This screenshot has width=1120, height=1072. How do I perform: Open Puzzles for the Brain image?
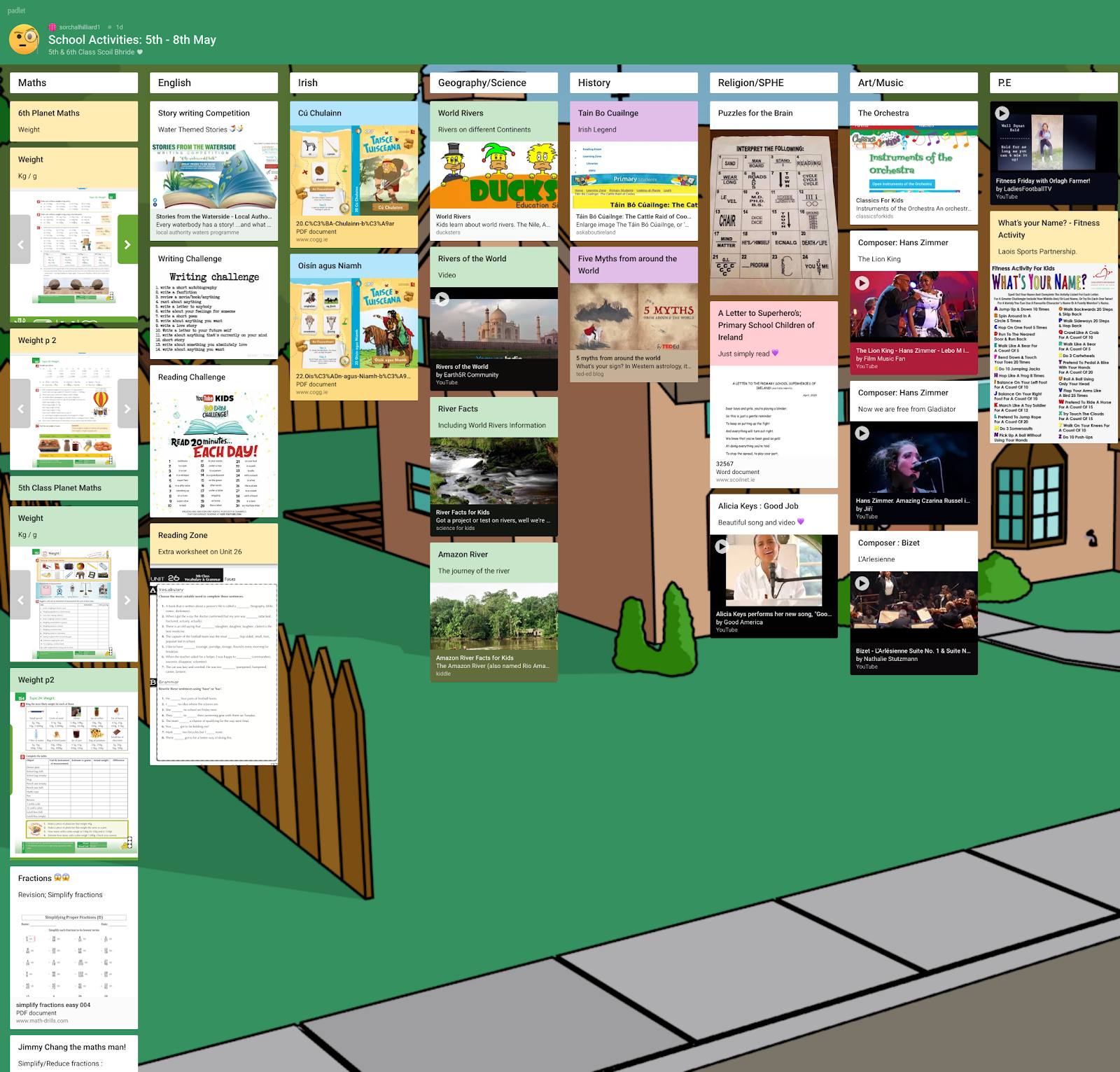(x=773, y=212)
